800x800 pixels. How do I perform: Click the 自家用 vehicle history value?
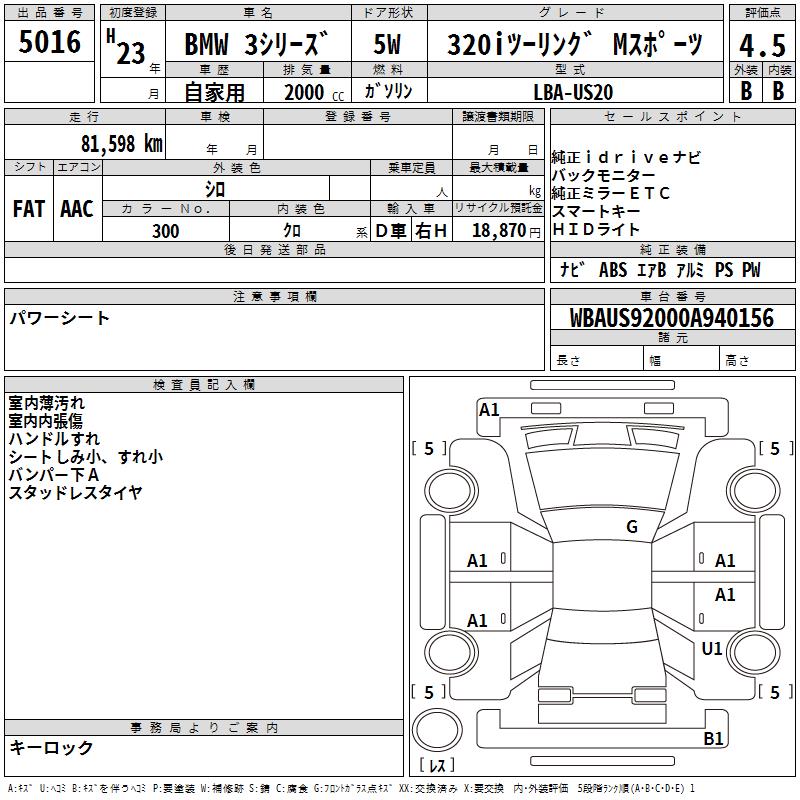(214, 92)
